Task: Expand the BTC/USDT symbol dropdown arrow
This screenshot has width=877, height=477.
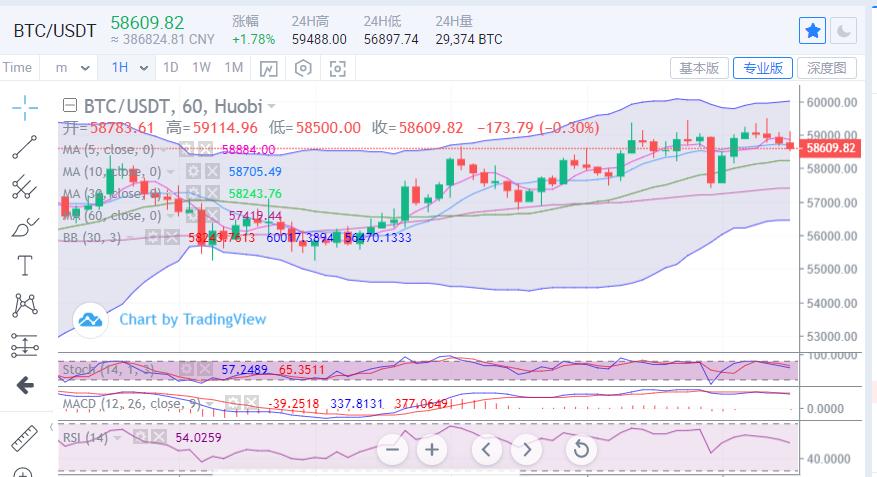Action: 272,106
